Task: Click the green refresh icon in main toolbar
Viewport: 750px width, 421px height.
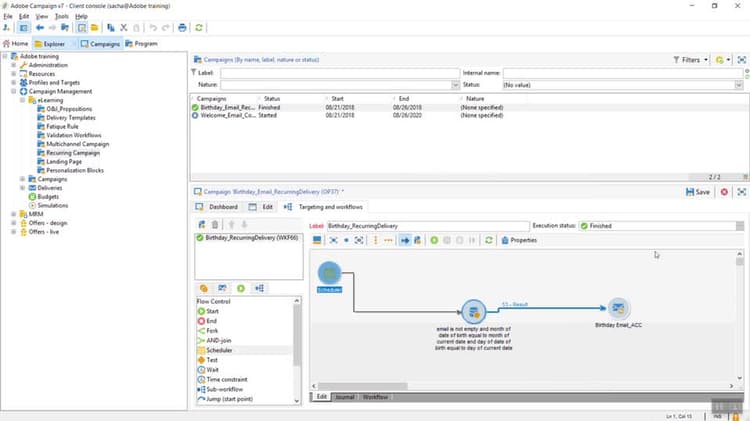Action: pos(199,28)
